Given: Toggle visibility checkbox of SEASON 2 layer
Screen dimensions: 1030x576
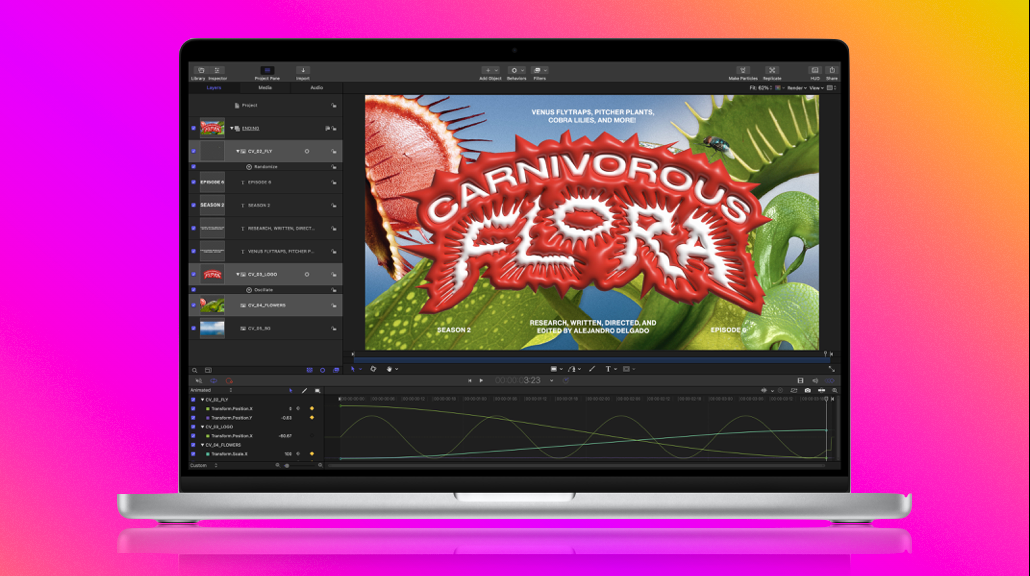Looking at the screenshot, I should [193, 205].
